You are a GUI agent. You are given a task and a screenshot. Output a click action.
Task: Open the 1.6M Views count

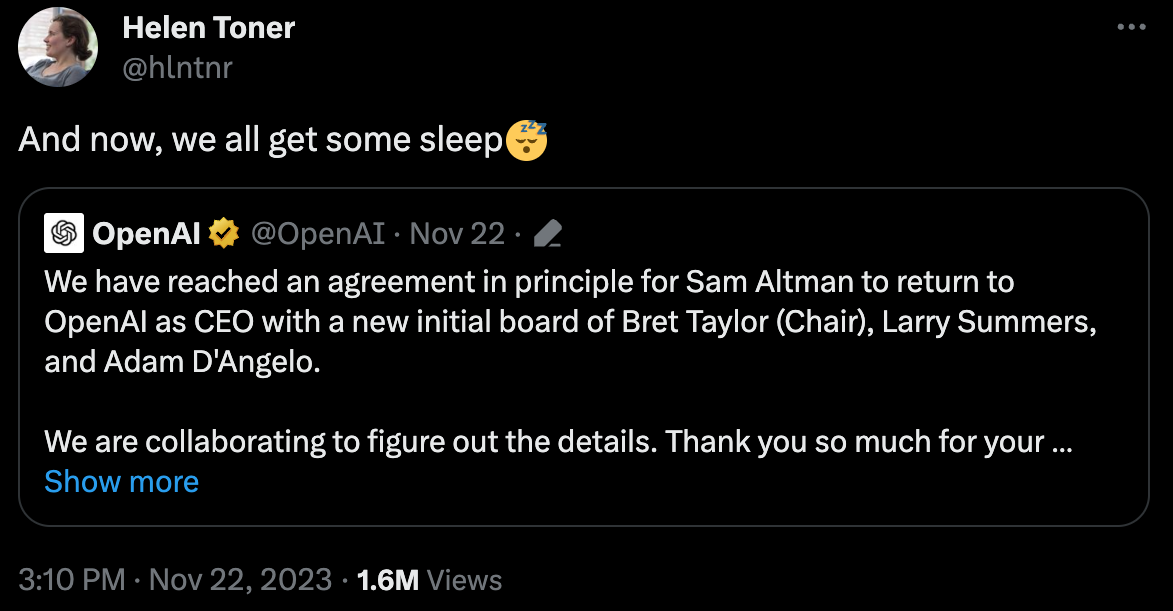429,580
